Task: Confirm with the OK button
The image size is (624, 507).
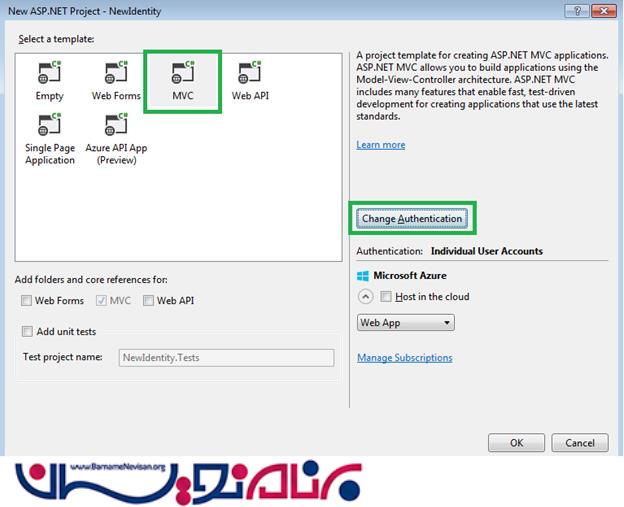Action: (516, 443)
